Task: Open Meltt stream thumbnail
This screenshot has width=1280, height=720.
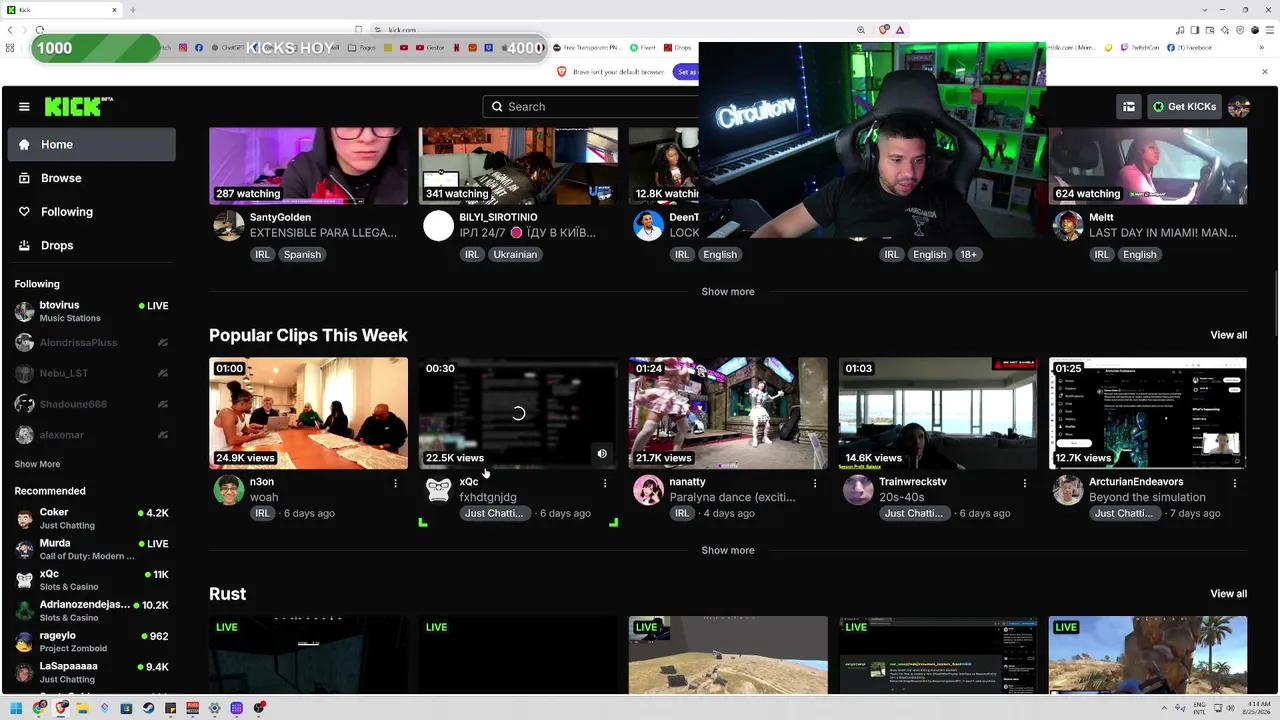Action: click(1148, 166)
